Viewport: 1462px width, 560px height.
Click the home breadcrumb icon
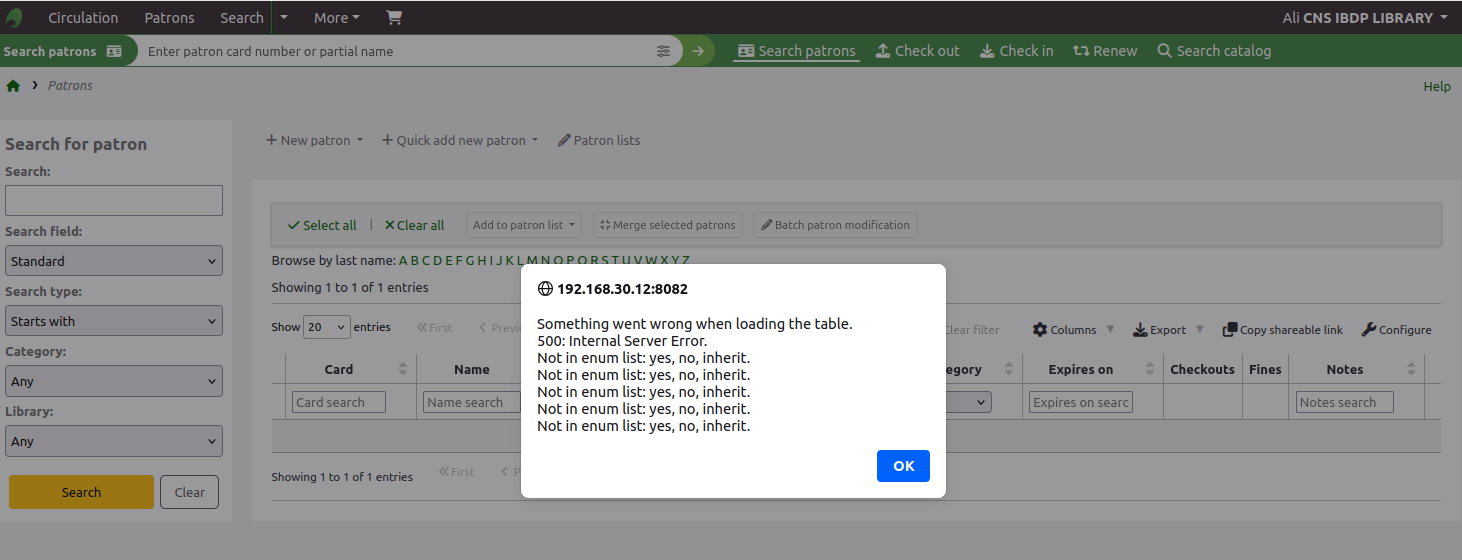point(13,86)
